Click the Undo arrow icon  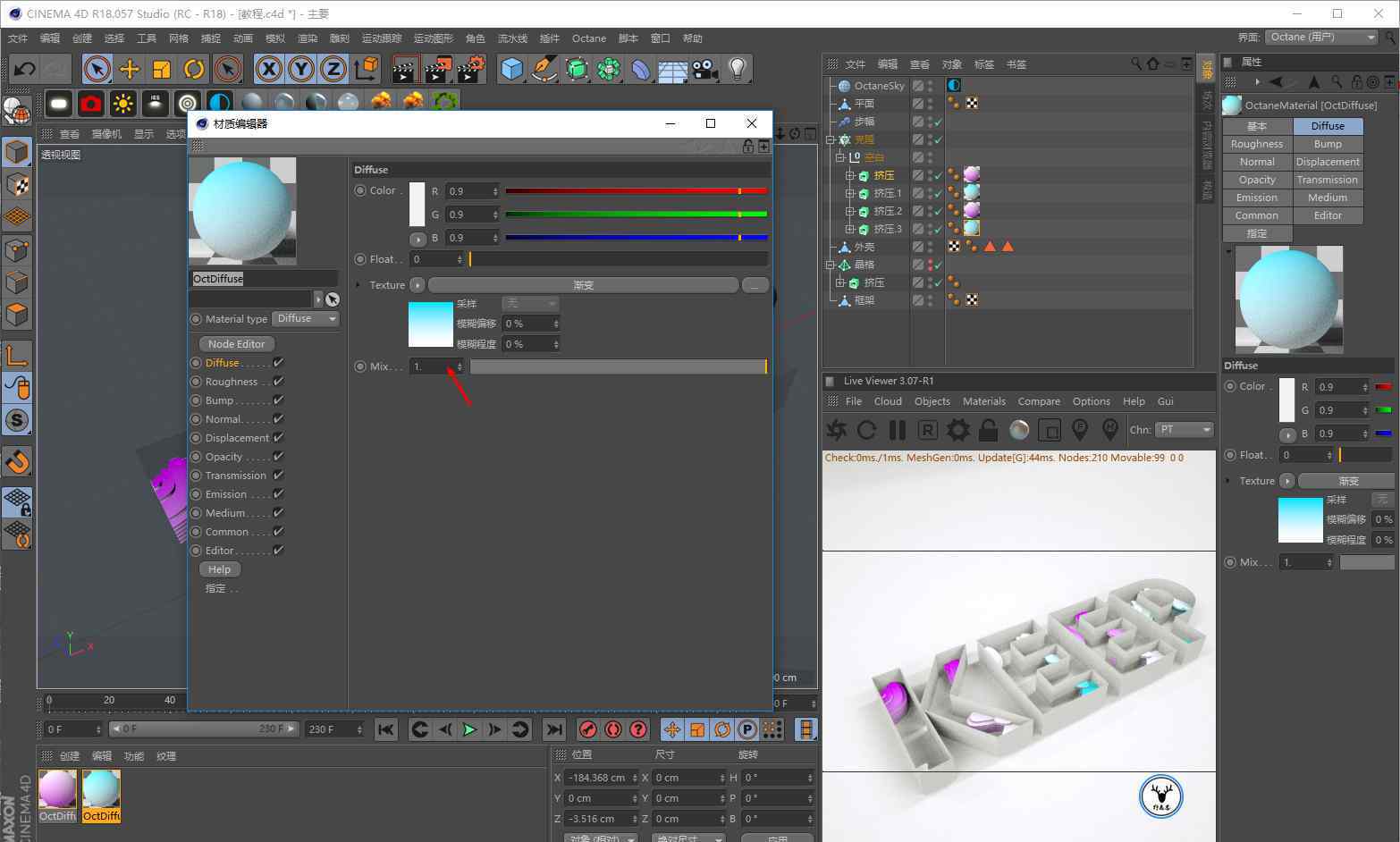25,69
